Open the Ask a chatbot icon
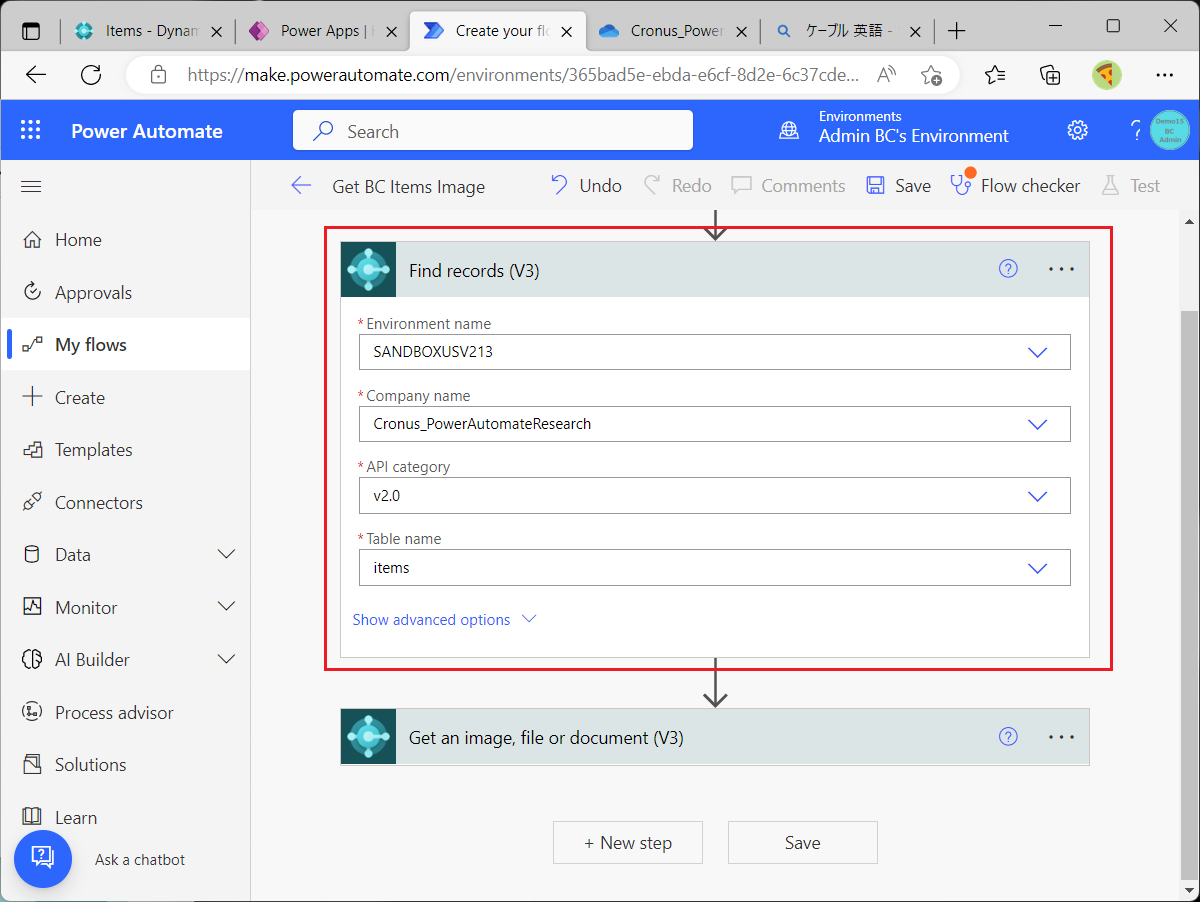The height and width of the screenshot is (902, 1200). click(43, 858)
